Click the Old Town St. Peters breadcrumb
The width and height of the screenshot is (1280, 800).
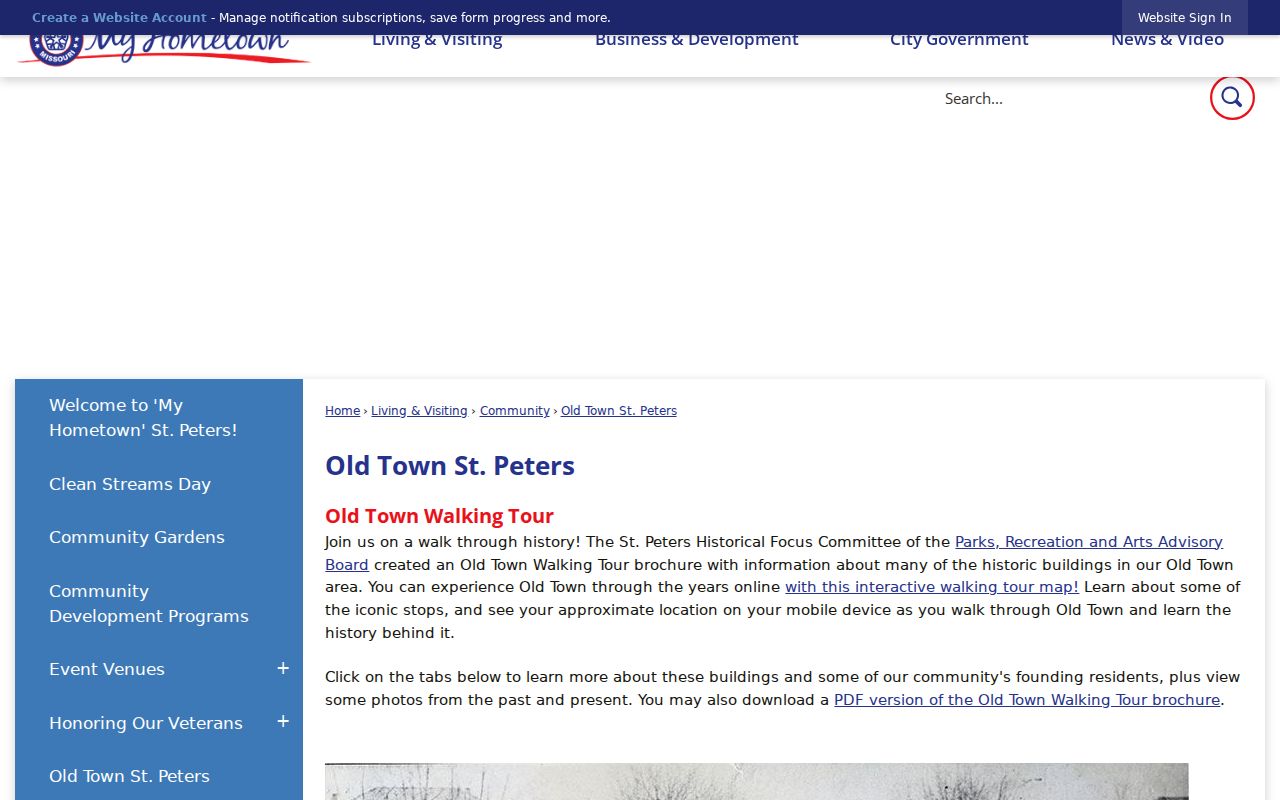click(x=618, y=411)
